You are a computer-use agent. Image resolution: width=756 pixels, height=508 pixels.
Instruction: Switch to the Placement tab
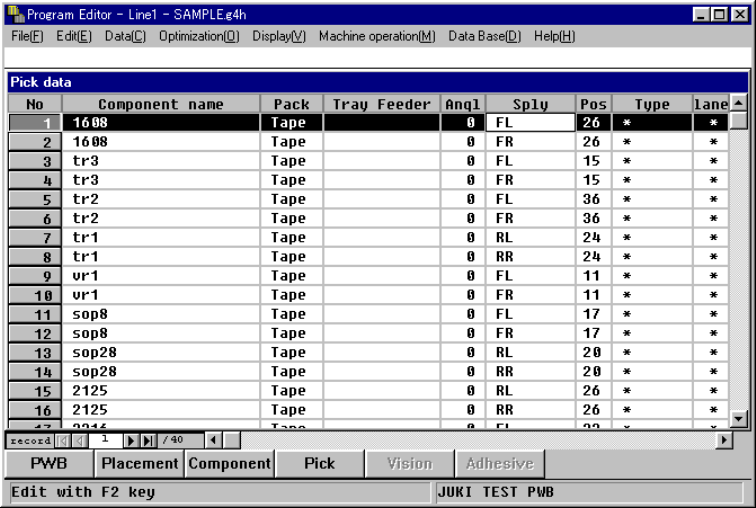(x=140, y=464)
